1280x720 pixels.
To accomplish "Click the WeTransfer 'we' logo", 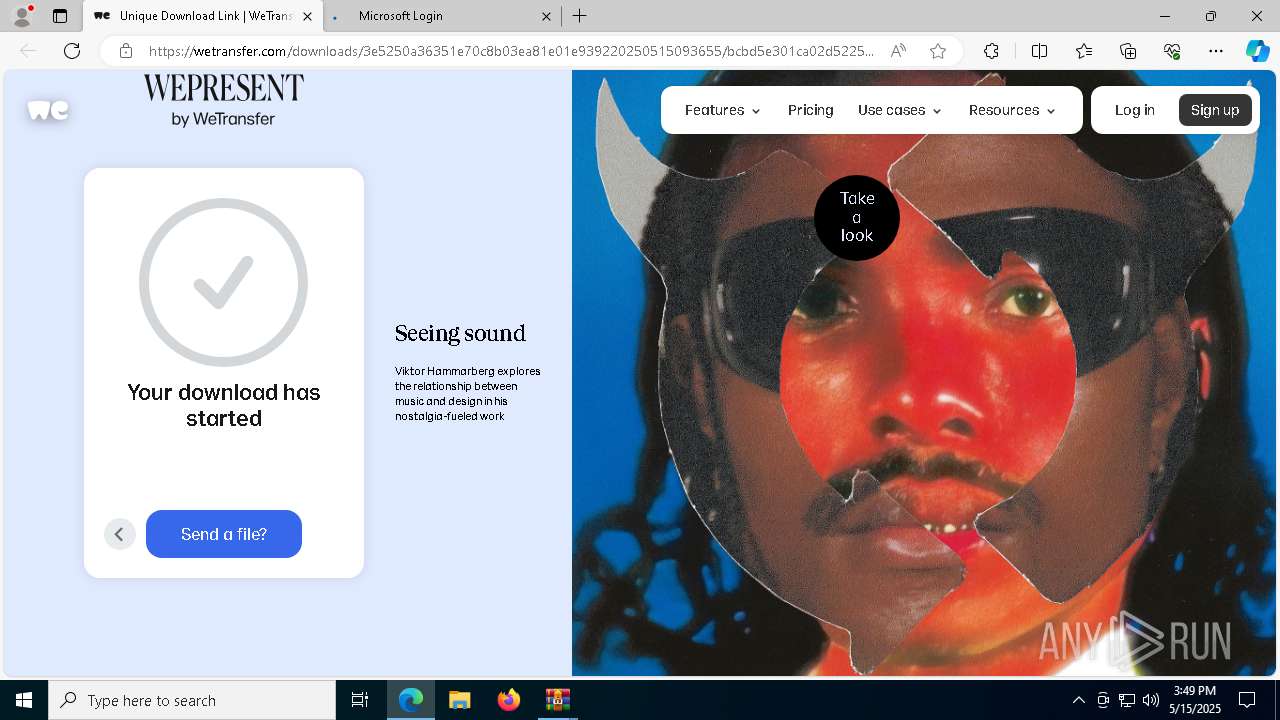I will 48,110.
